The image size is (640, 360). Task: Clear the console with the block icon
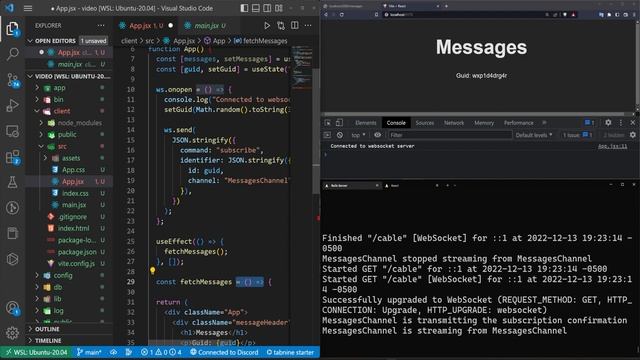click(x=340, y=135)
